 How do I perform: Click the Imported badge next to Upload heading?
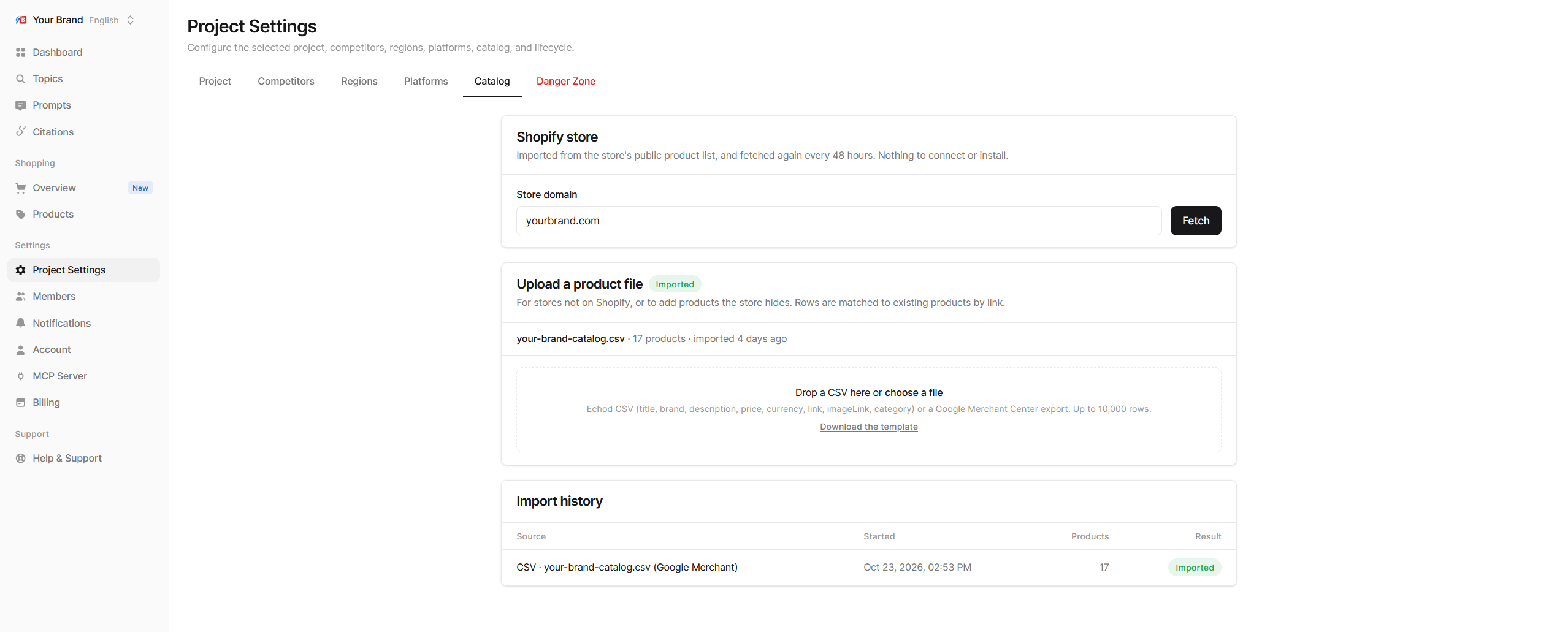coord(675,284)
